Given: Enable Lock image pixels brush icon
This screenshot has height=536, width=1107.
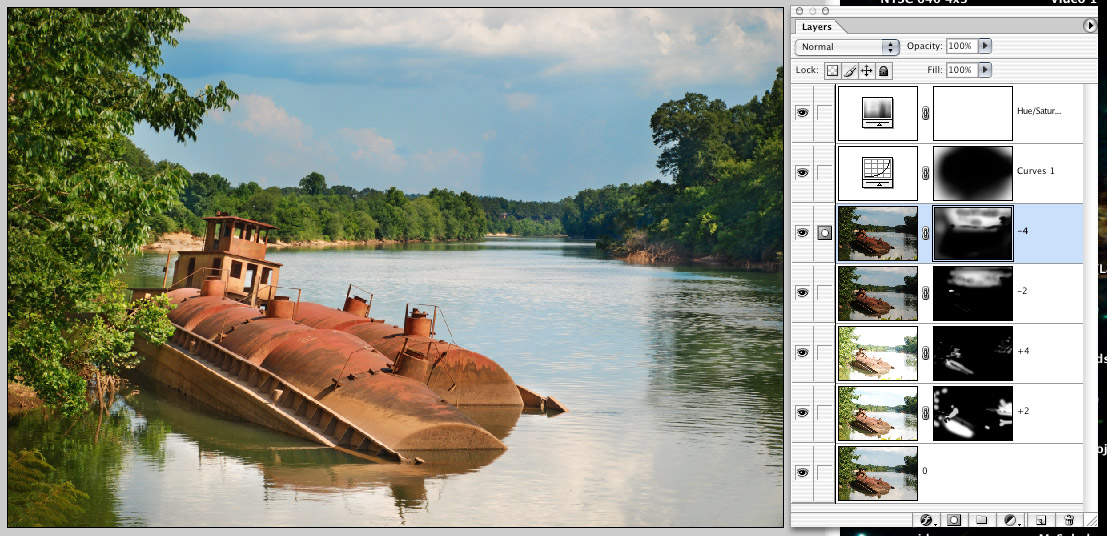Looking at the screenshot, I should [850, 71].
